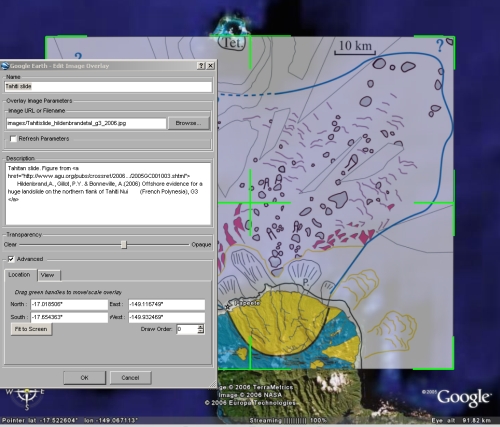Select the Location tab
The height and width of the screenshot is (427, 500).
[20, 275]
